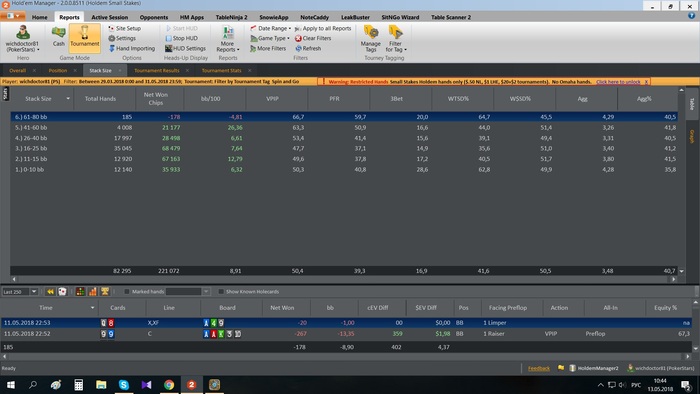Click the yellow folder icon in status bar
Viewport: 700px width, 394px height.
coord(561,368)
